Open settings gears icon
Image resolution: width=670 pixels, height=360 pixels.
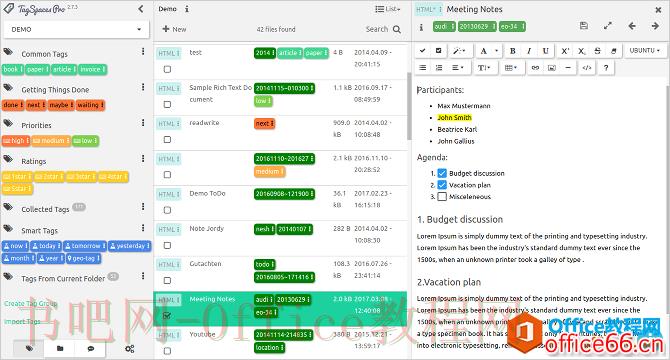pyautogui.click(x=129, y=349)
